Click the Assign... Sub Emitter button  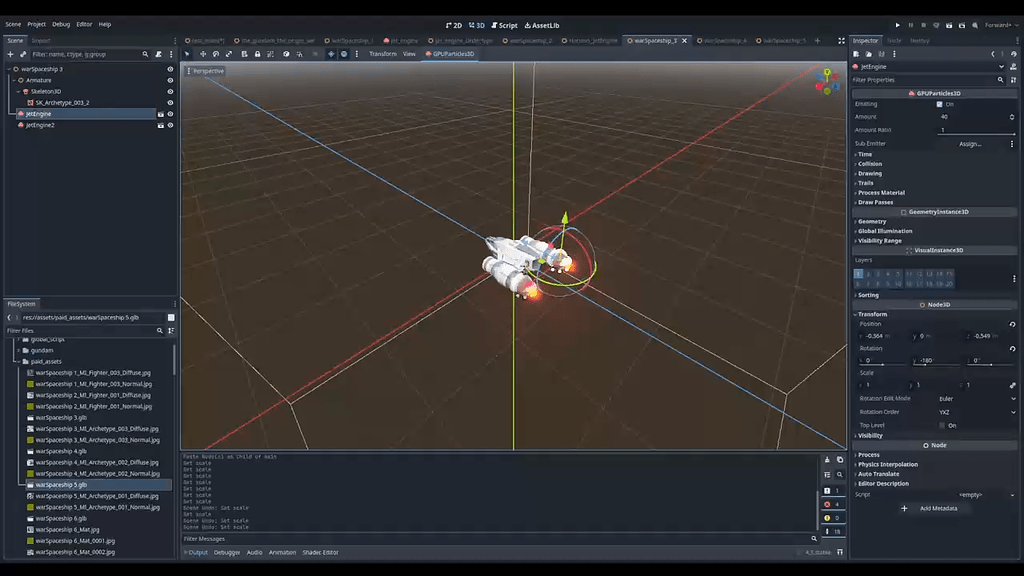[970, 144]
